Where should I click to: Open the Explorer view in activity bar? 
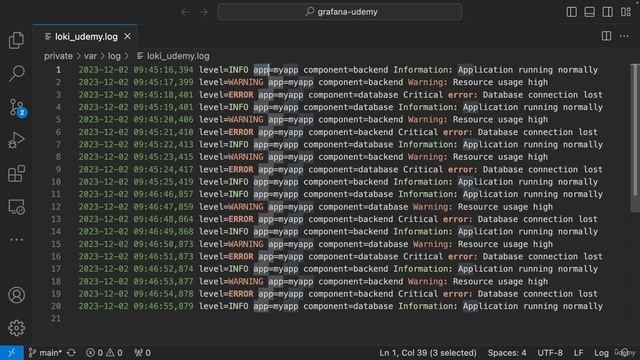coord(16,40)
